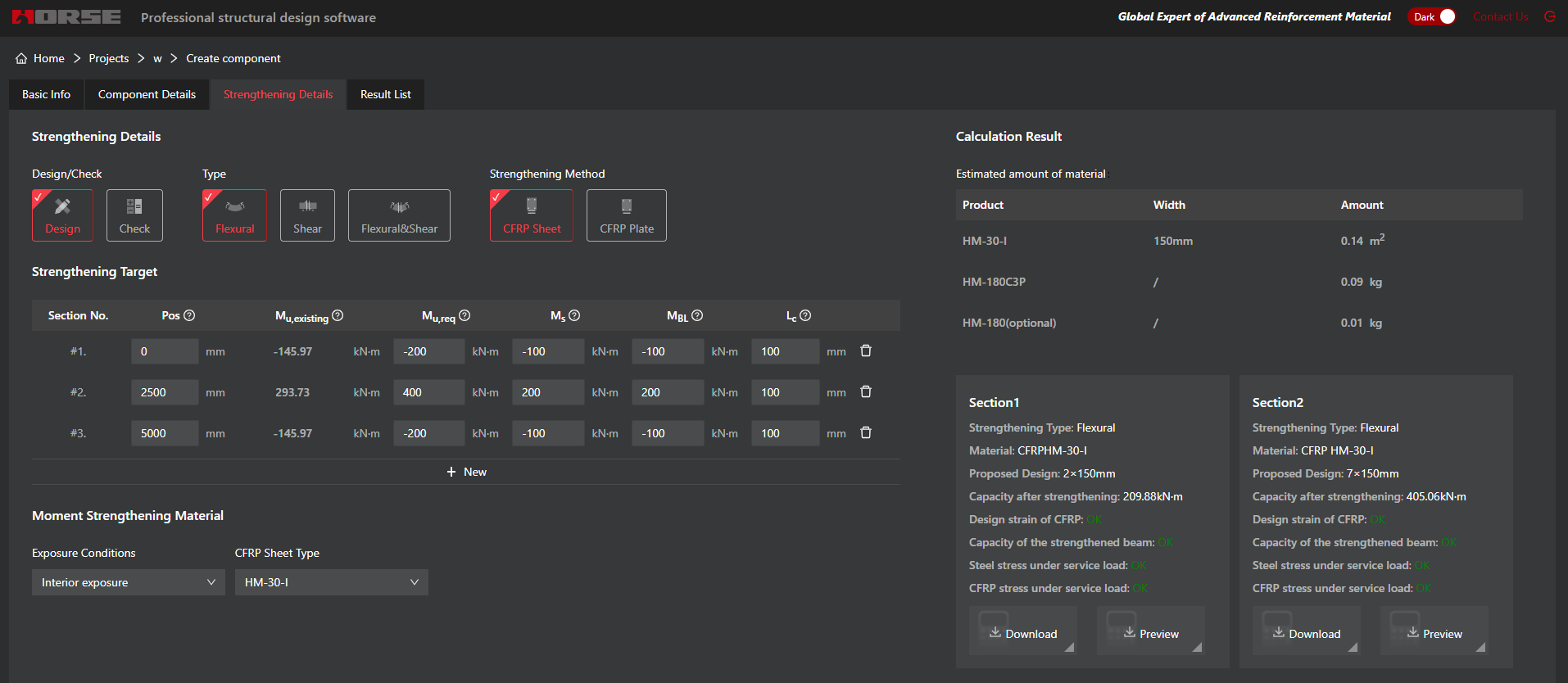The height and width of the screenshot is (683, 1568).
Task: Remove section #3 using its trash icon
Action: [865, 433]
